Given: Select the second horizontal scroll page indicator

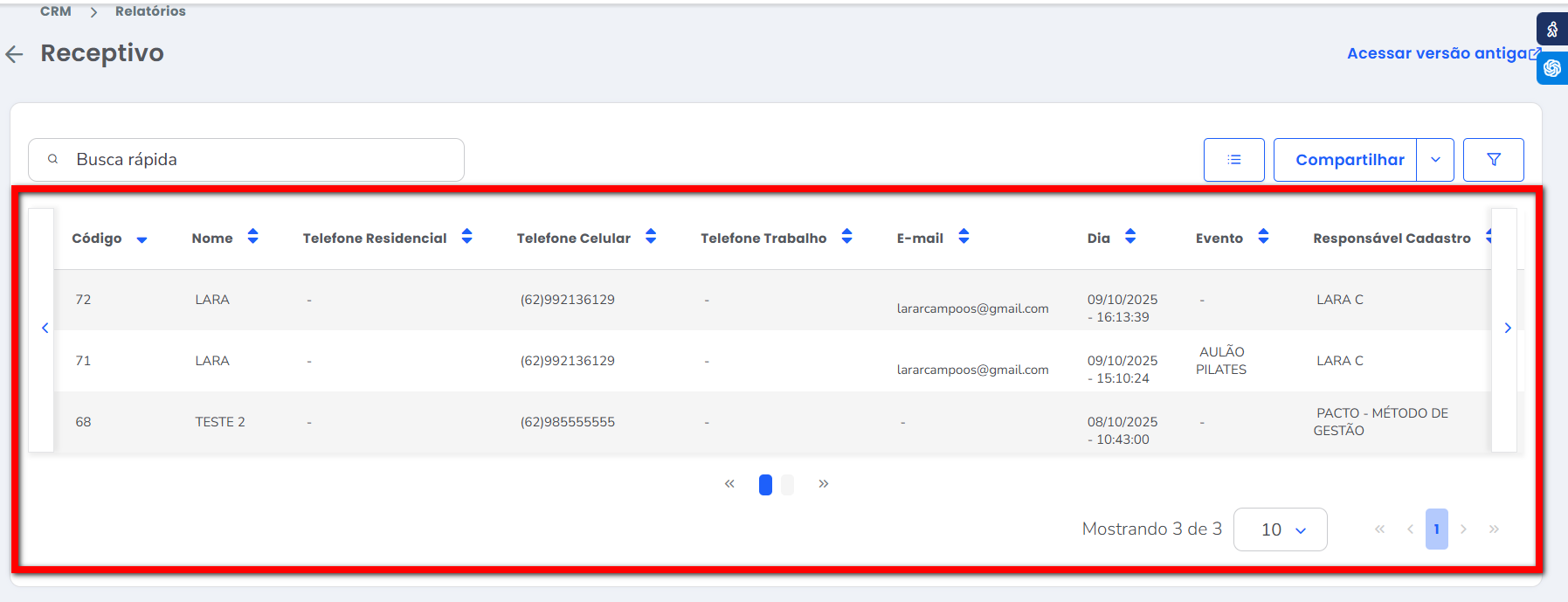Looking at the screenshot, I should click(787, 485).
